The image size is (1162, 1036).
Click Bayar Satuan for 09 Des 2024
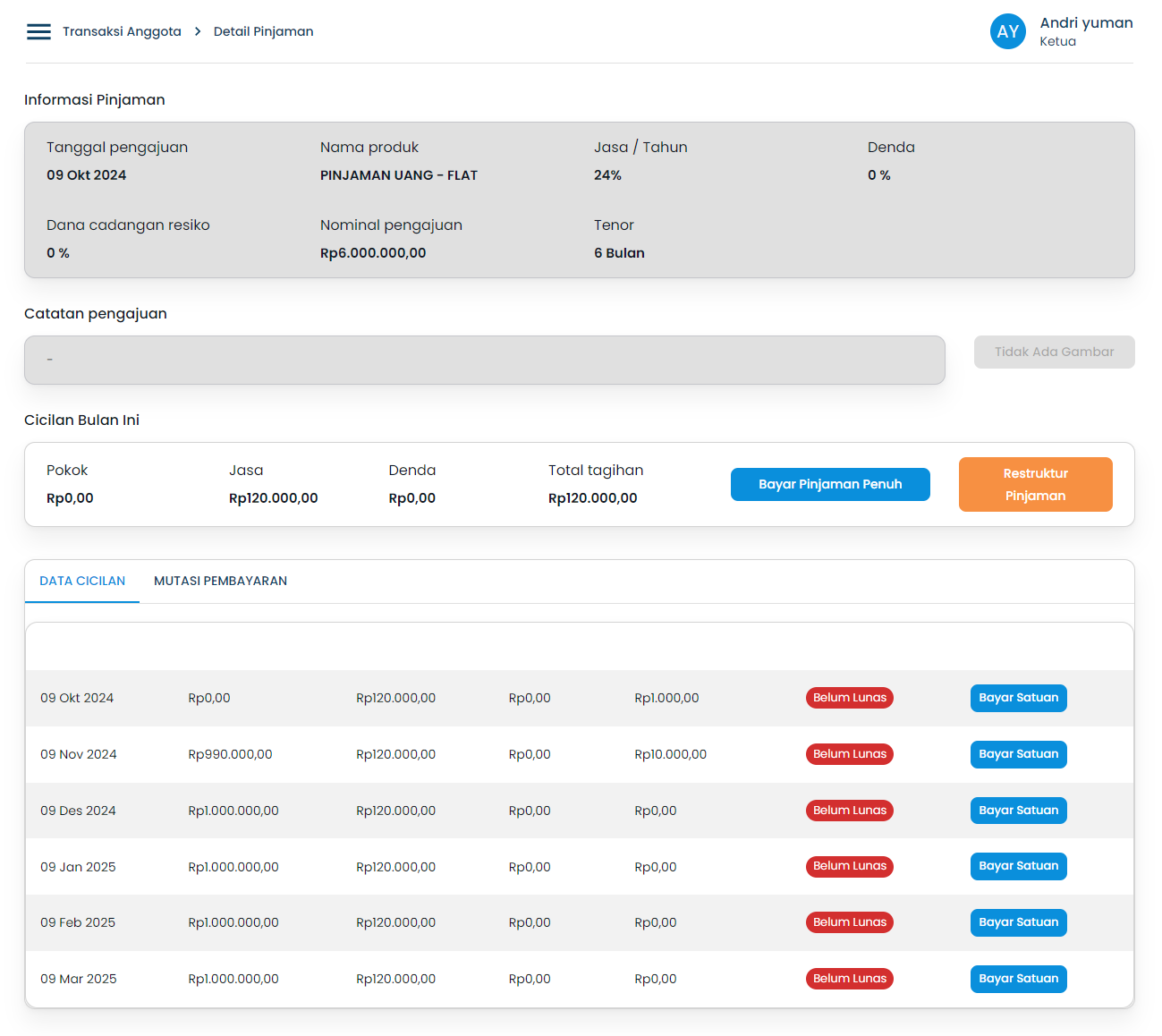click(x=1018, y=810)
